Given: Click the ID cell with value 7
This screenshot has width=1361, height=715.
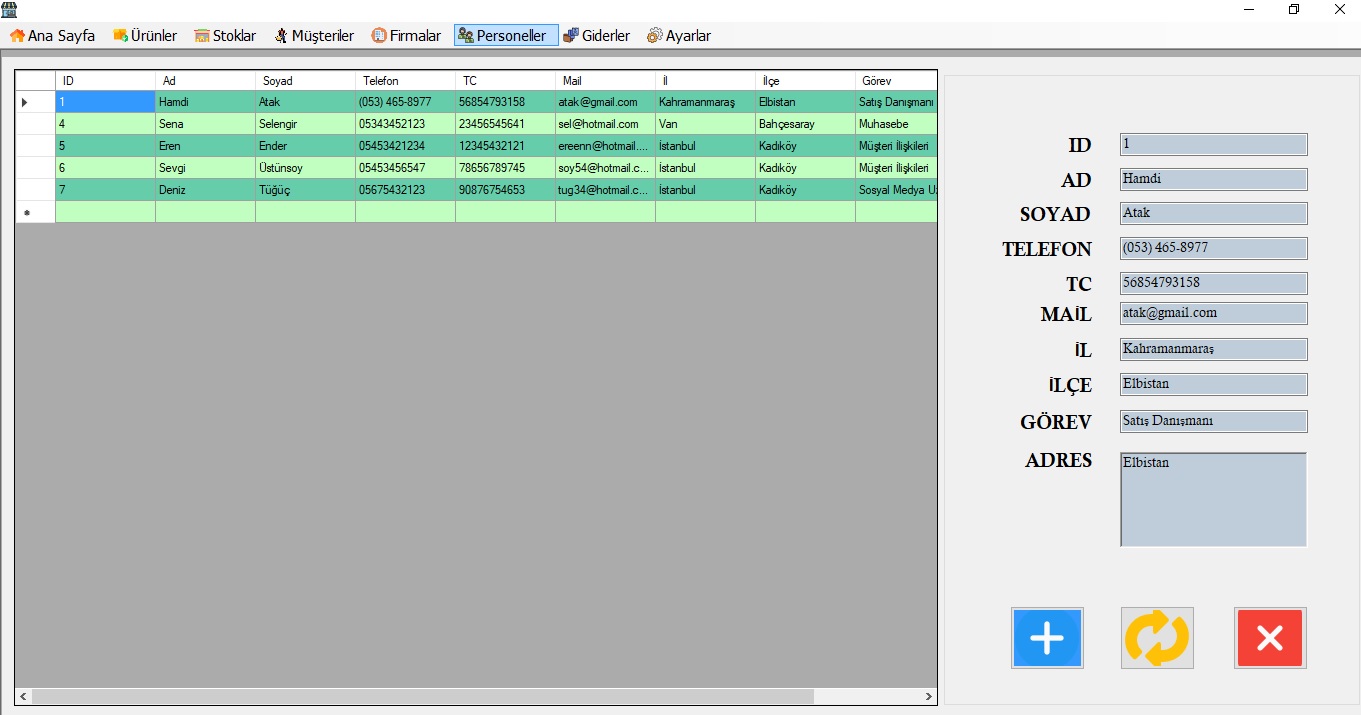Looking at the screenshot, I should (x=105, y=190).
